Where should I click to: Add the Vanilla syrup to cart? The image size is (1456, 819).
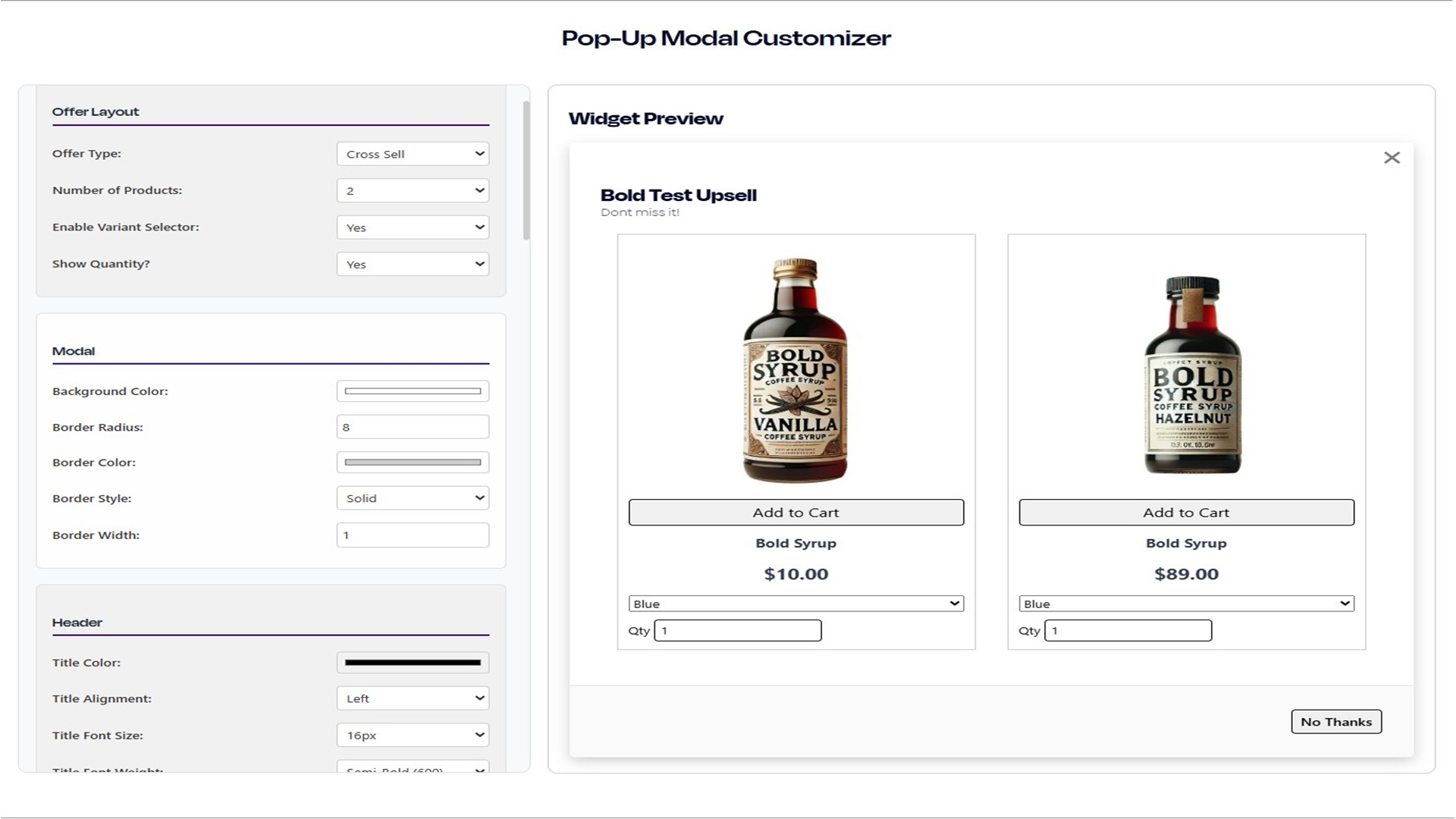(x=795, y=513)
